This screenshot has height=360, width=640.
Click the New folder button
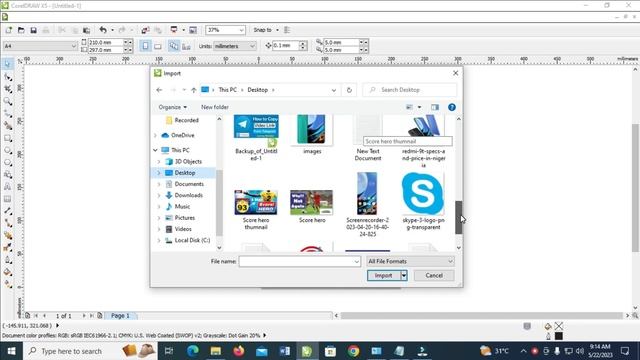[215, 107]
